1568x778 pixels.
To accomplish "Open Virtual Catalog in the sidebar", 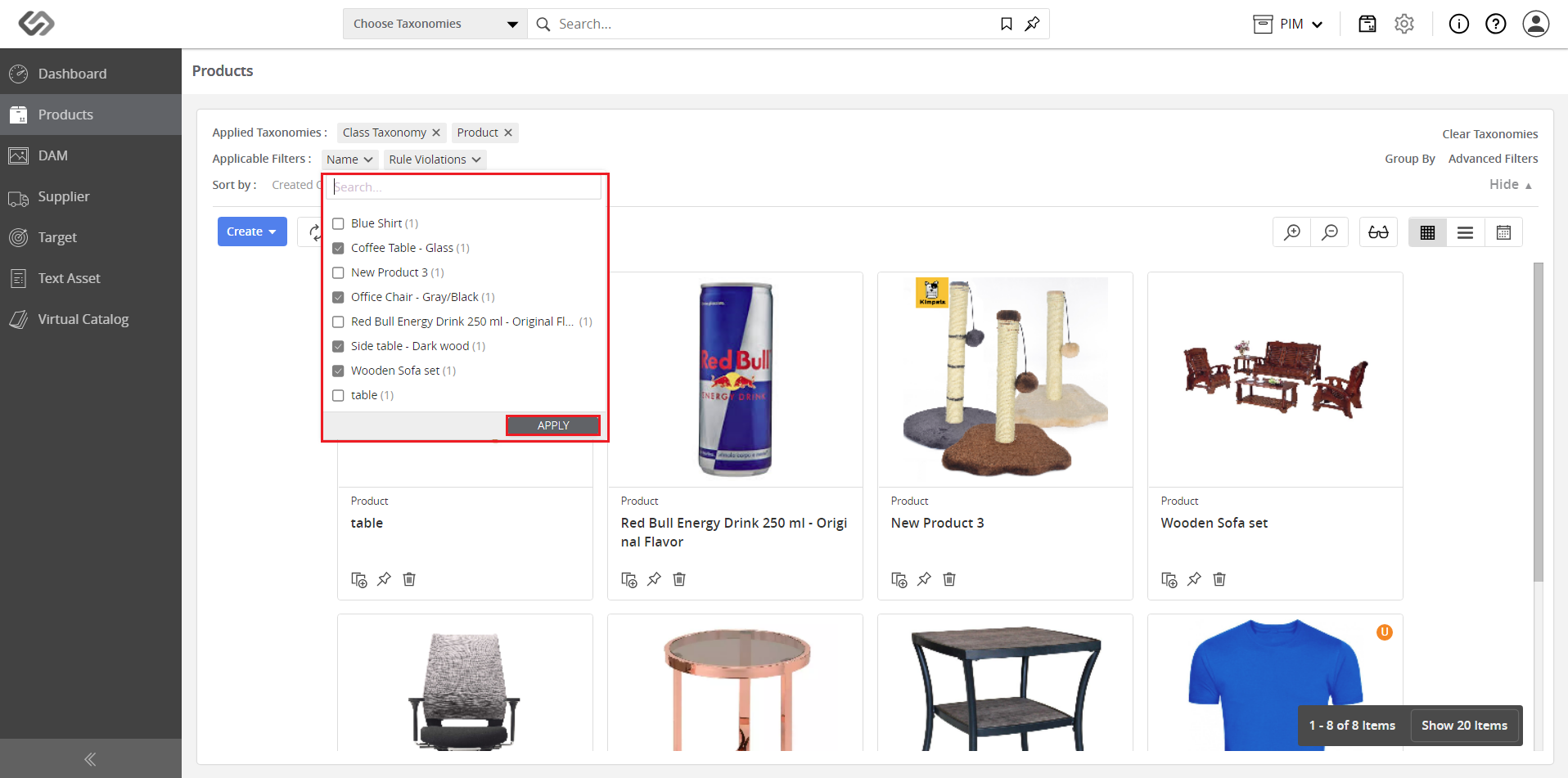I will click(x=91, y=319).
